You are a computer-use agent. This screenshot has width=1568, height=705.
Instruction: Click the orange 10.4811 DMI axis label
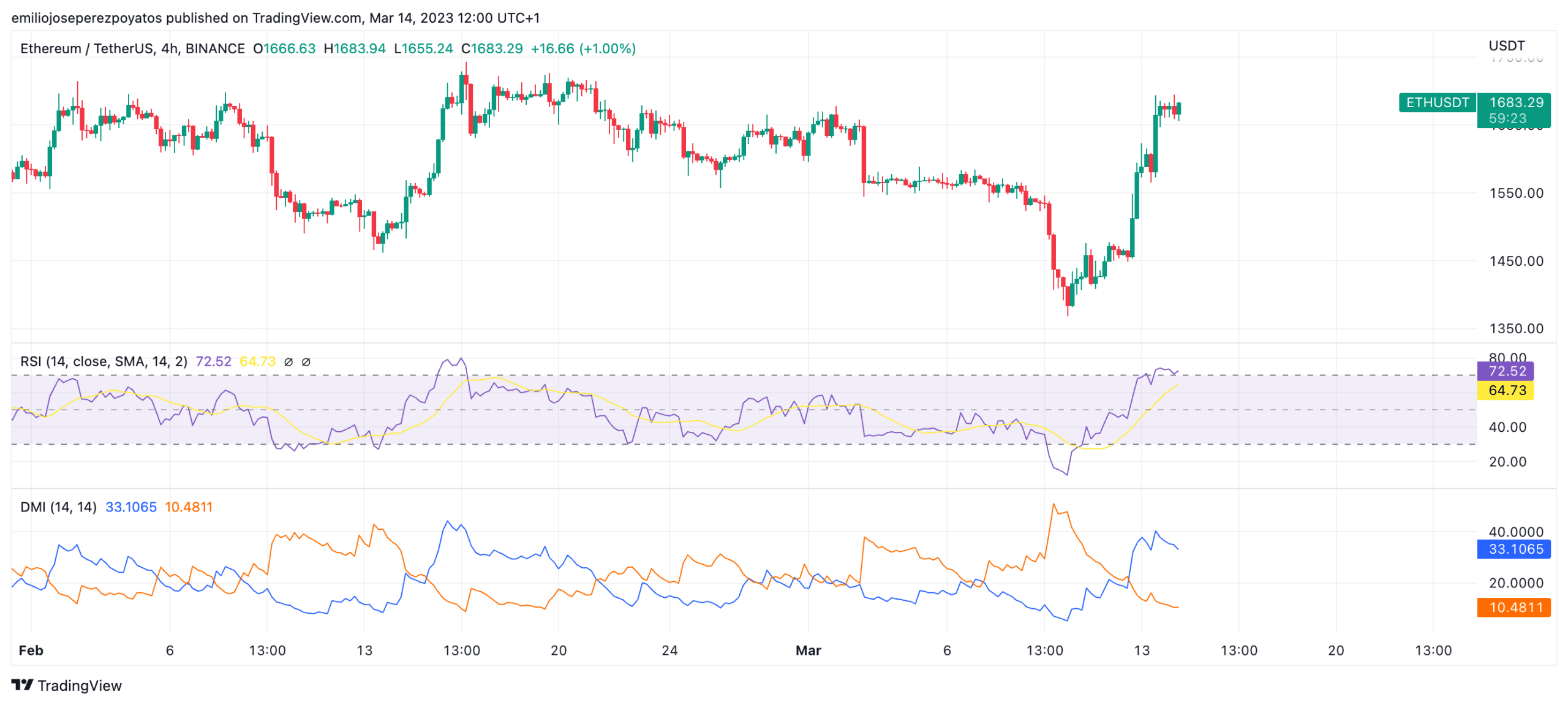pyautogui.click(x=1514, y=607)
